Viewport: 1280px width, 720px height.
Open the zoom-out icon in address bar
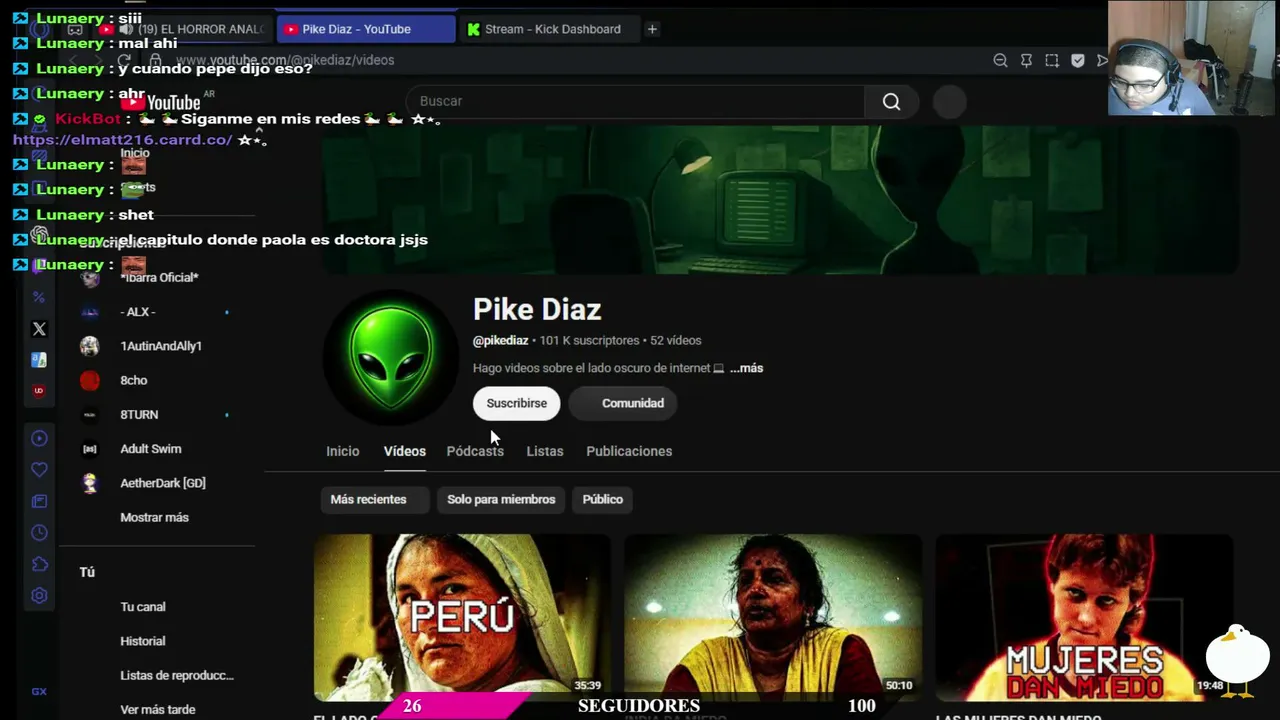(1000, 60)
